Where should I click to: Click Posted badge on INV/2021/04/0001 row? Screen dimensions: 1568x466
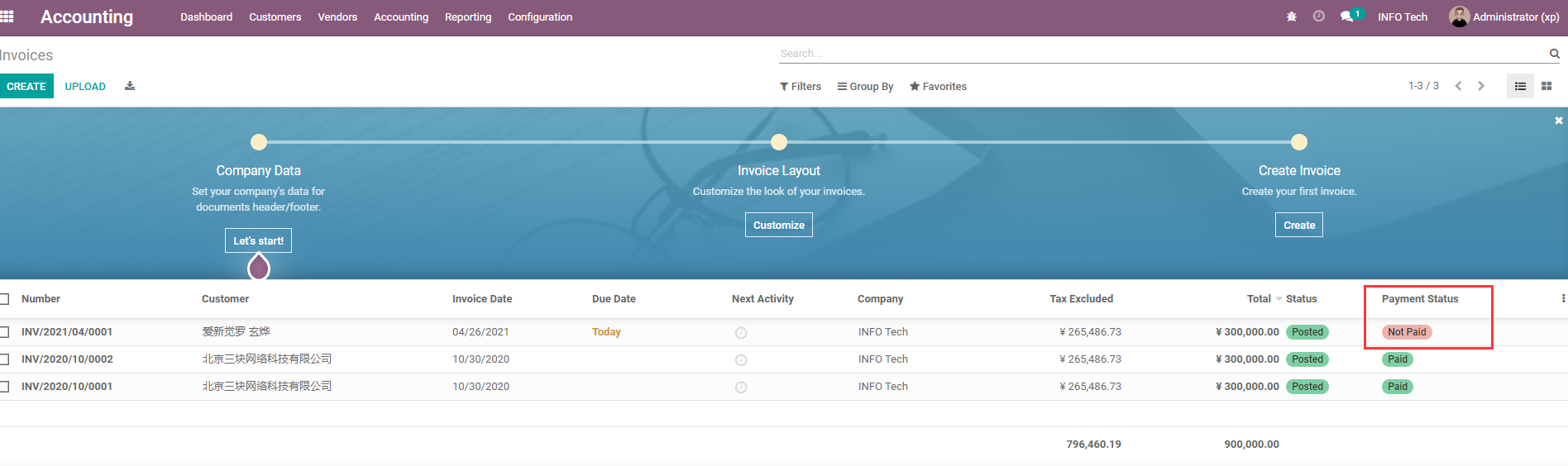(x=1307, y=332)
